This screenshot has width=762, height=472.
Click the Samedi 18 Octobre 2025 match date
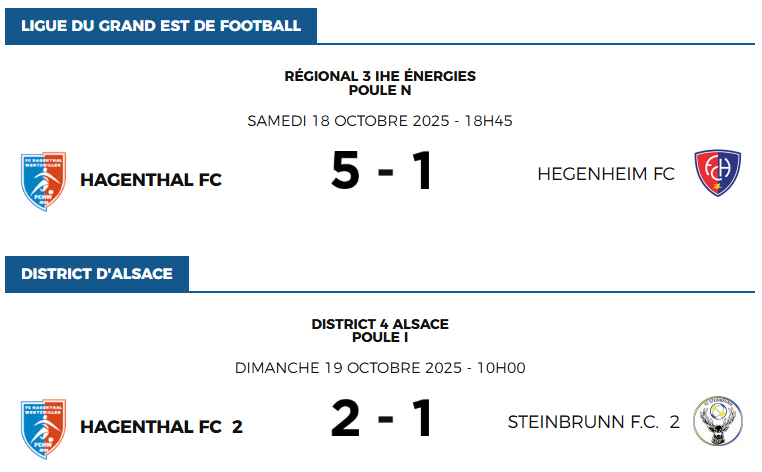(x=380, y=121)
